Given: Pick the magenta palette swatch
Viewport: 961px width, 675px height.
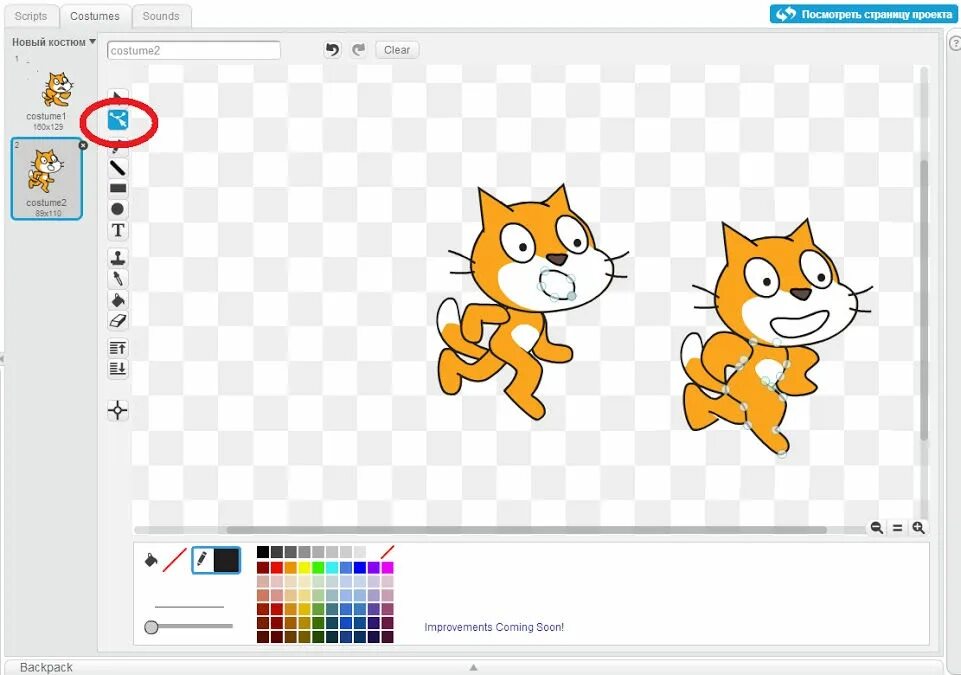Looking at the screenshot, I should 387,567.
